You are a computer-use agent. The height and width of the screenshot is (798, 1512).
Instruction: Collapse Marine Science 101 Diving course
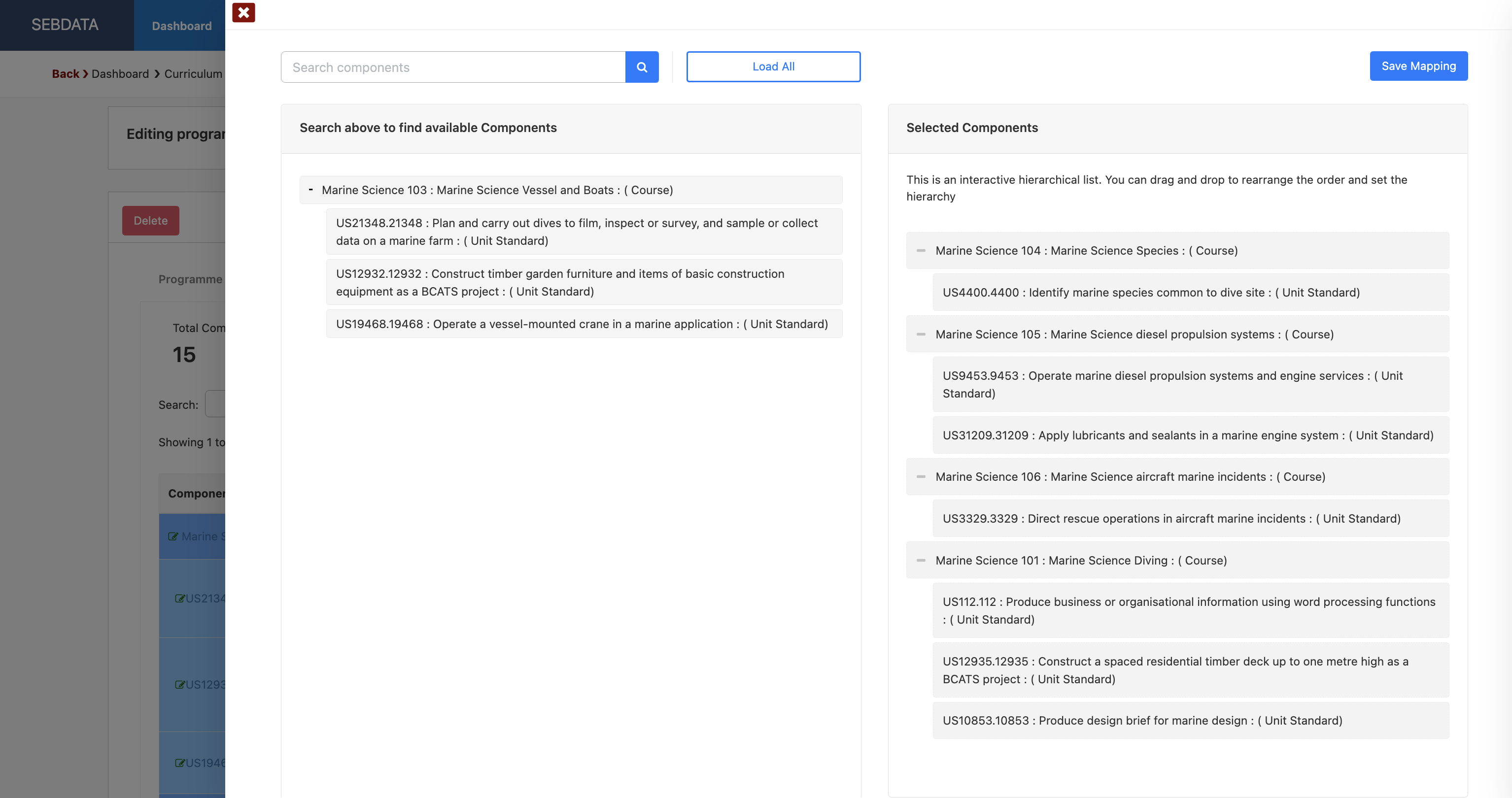[x=921, y=561]
